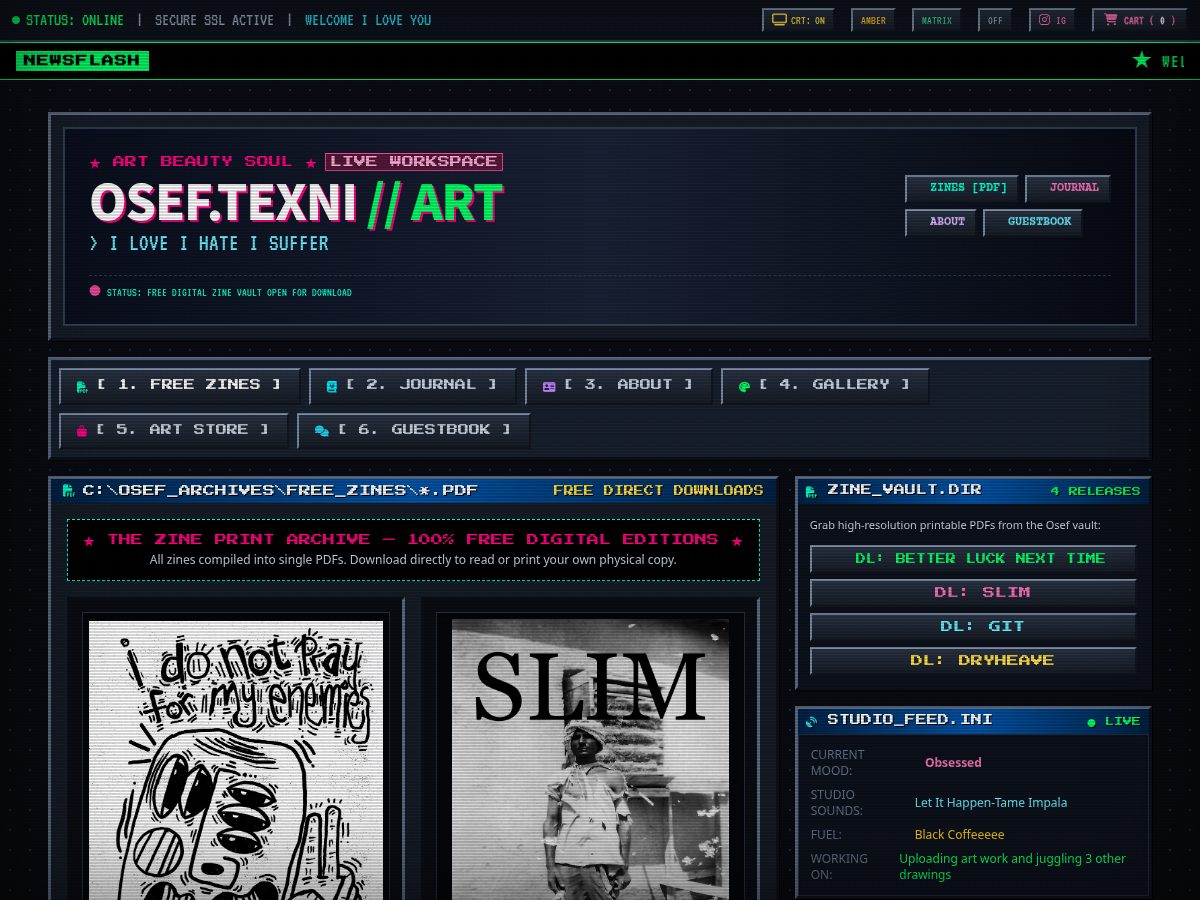Switch to the AMBER theme

(x=873, y=20)
